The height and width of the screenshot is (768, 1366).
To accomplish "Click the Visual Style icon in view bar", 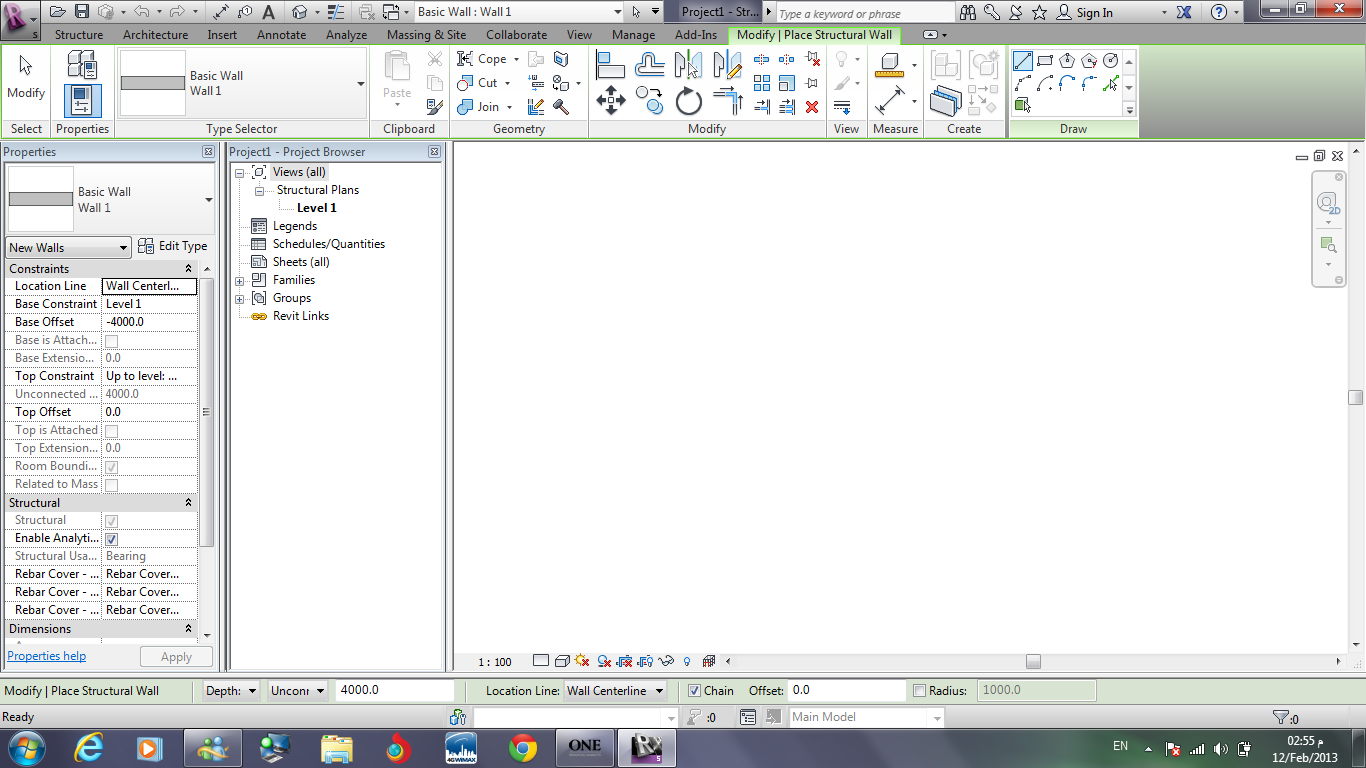I will [562, 661].
